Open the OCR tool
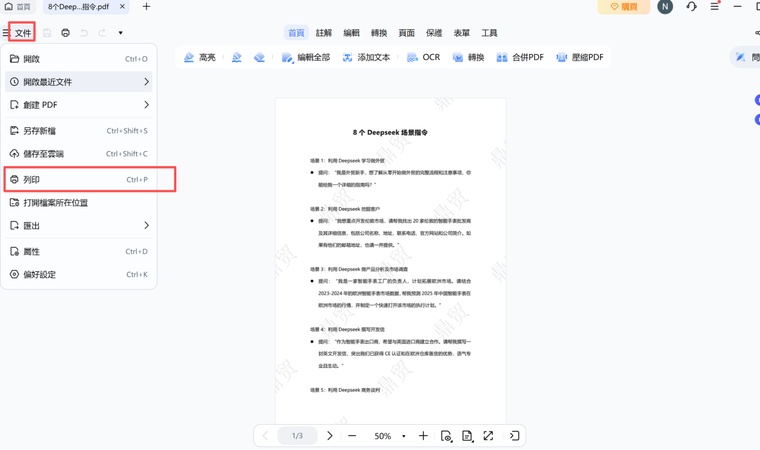This screenshot has width=760, height=450. 424,57
